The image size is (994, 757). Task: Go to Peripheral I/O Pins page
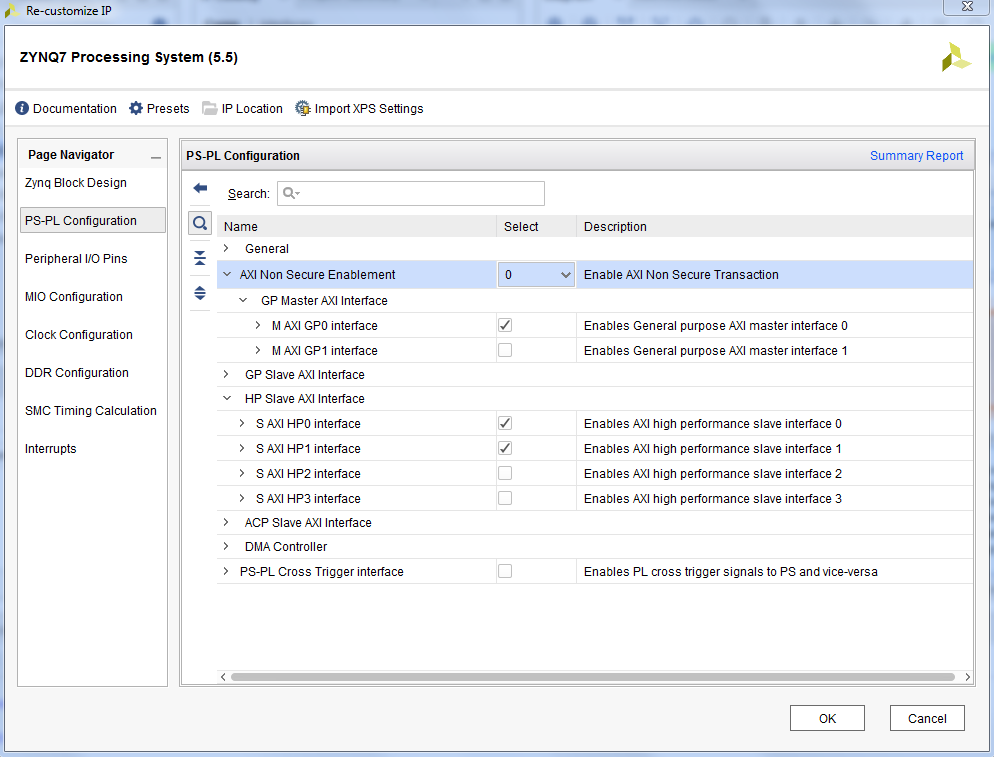click(76, 259)
